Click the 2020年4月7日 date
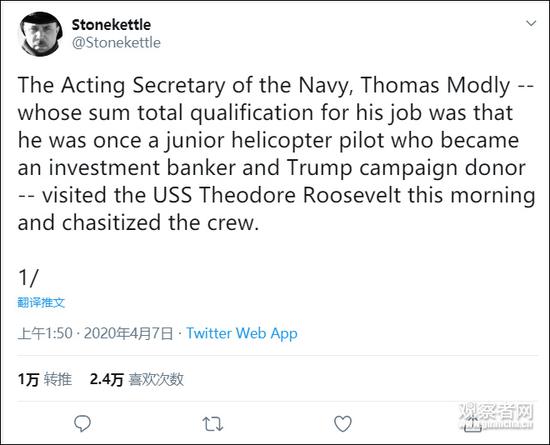550x445 pixels. (128, 333)
